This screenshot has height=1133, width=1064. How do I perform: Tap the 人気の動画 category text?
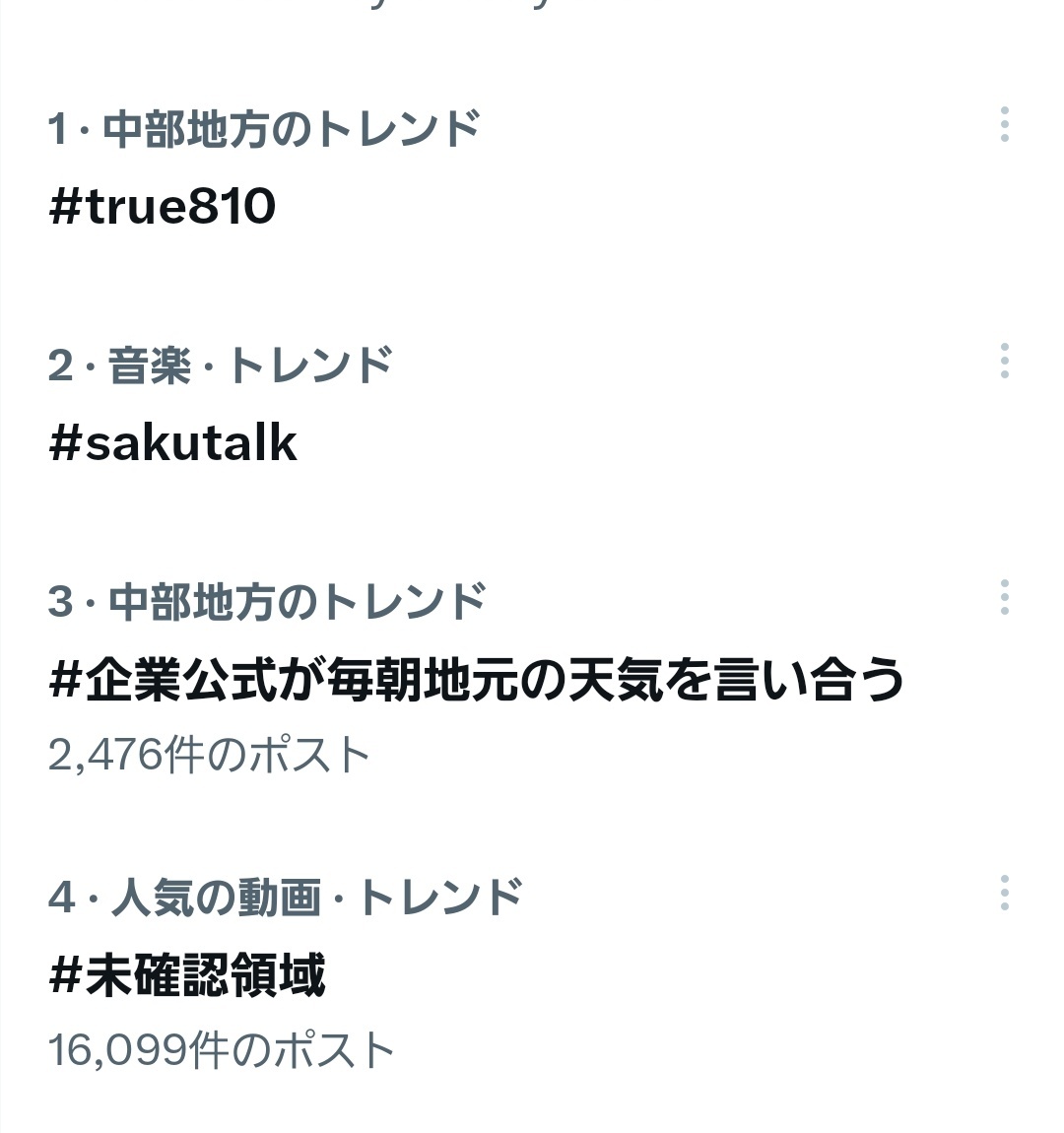(216, 897)
